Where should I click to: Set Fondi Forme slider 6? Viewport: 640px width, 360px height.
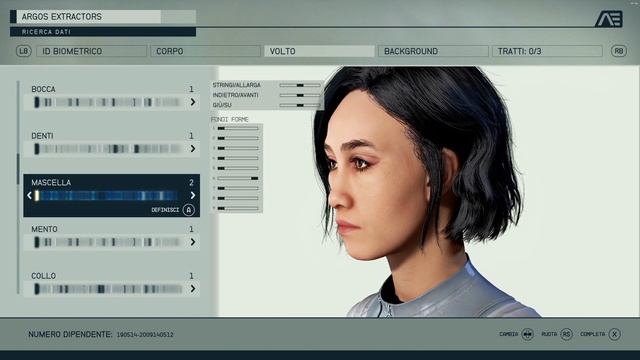coord(238,178)
